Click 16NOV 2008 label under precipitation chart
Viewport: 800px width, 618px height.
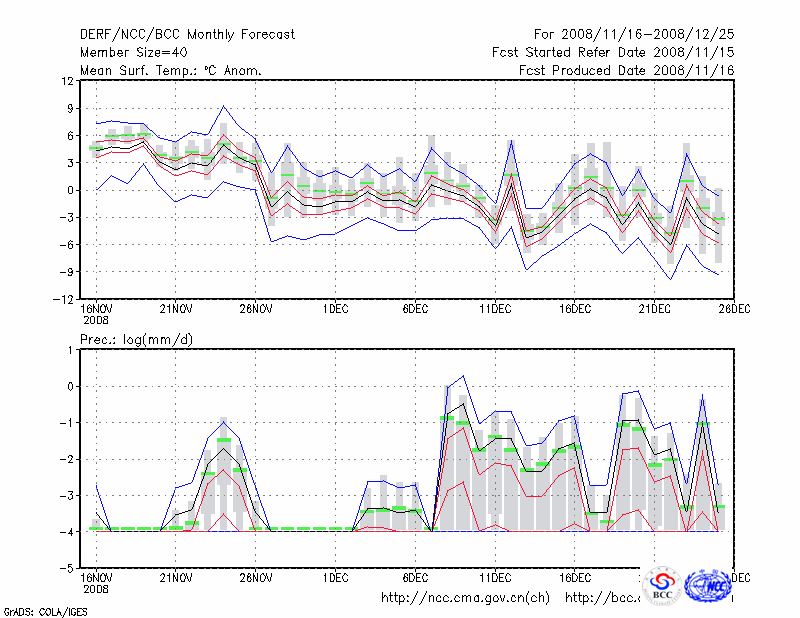pyautogui.click(x=96, y=583)
